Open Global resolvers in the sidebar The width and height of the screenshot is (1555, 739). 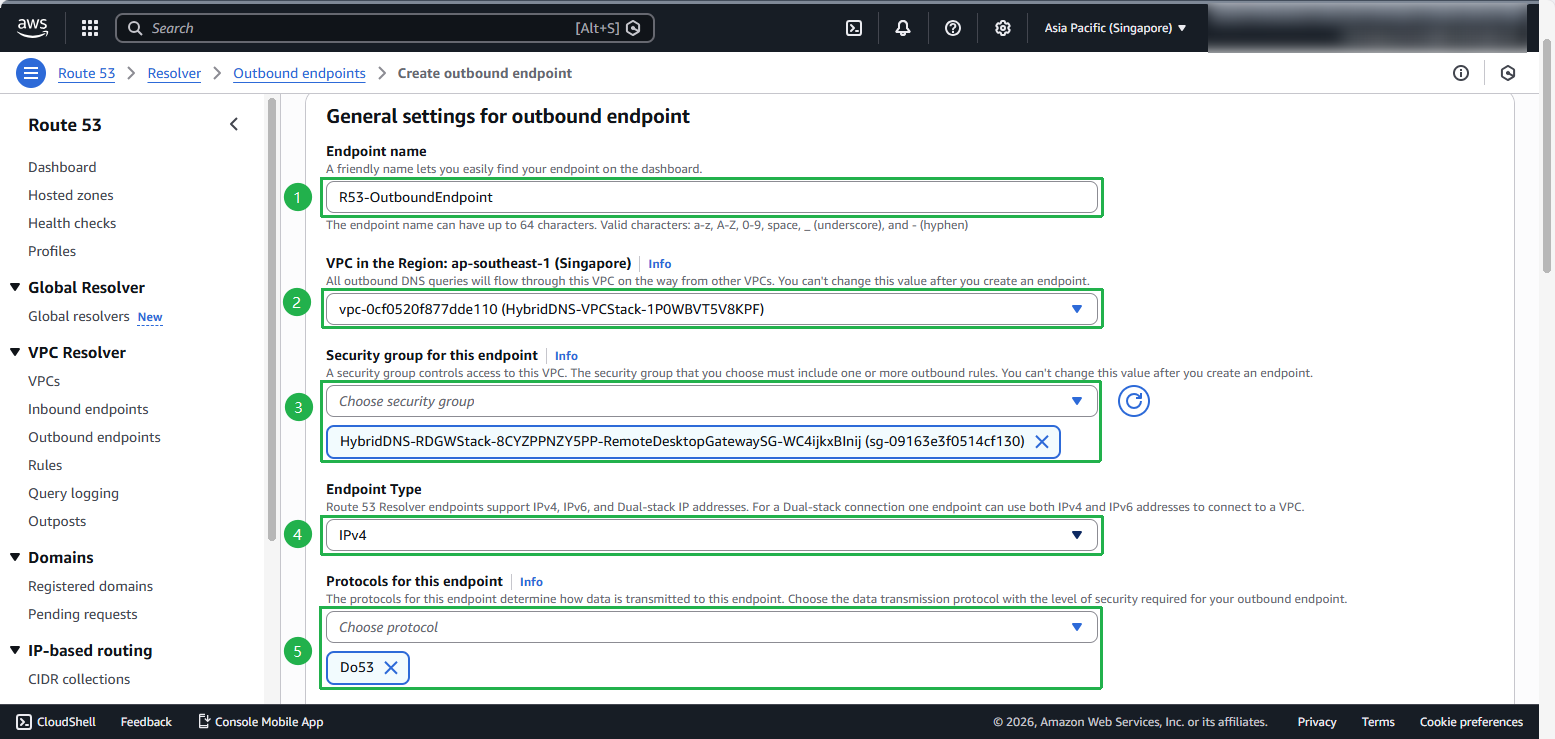coord(79,316)
